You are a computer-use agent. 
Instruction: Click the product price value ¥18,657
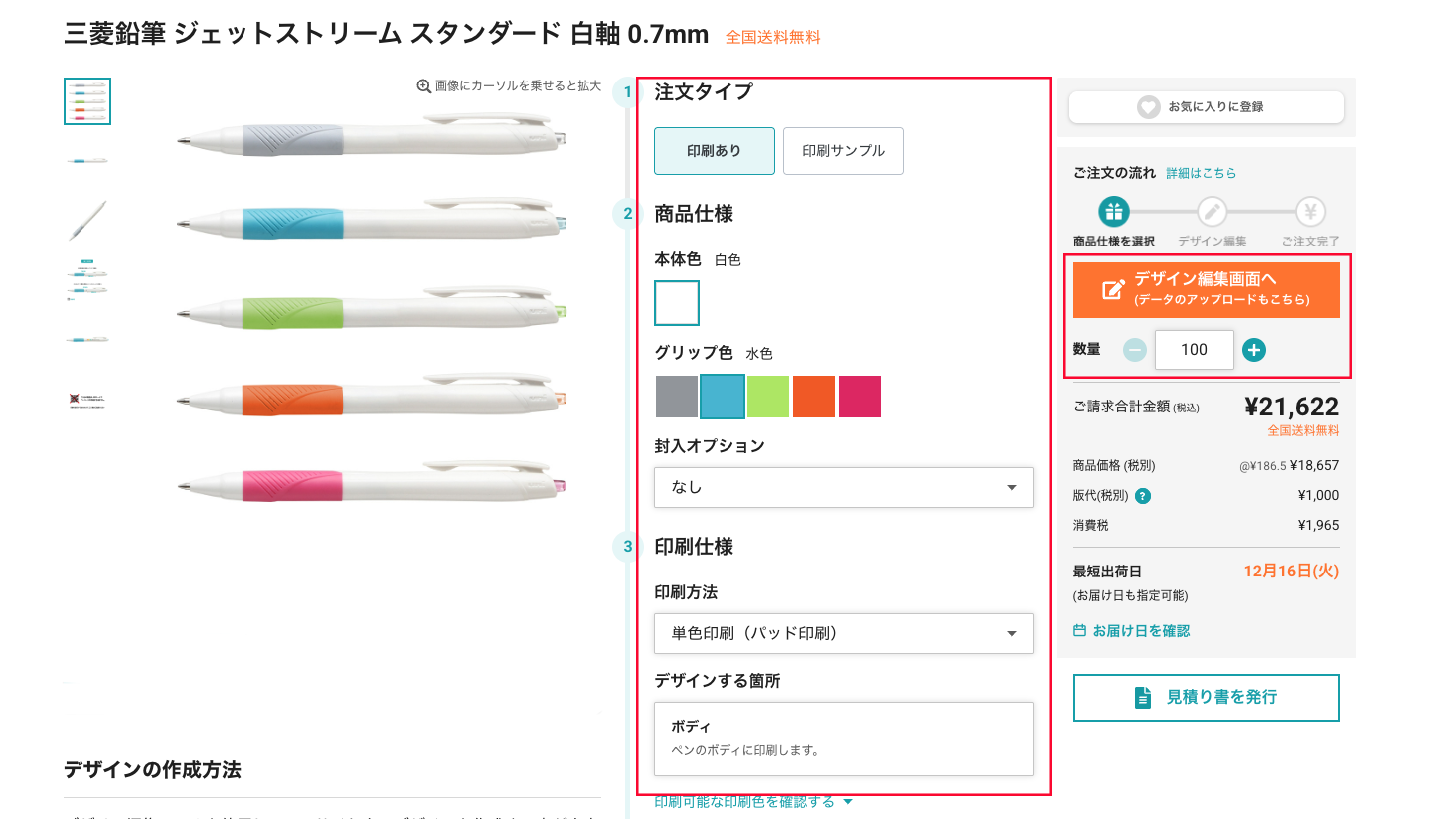(1314, 465)
